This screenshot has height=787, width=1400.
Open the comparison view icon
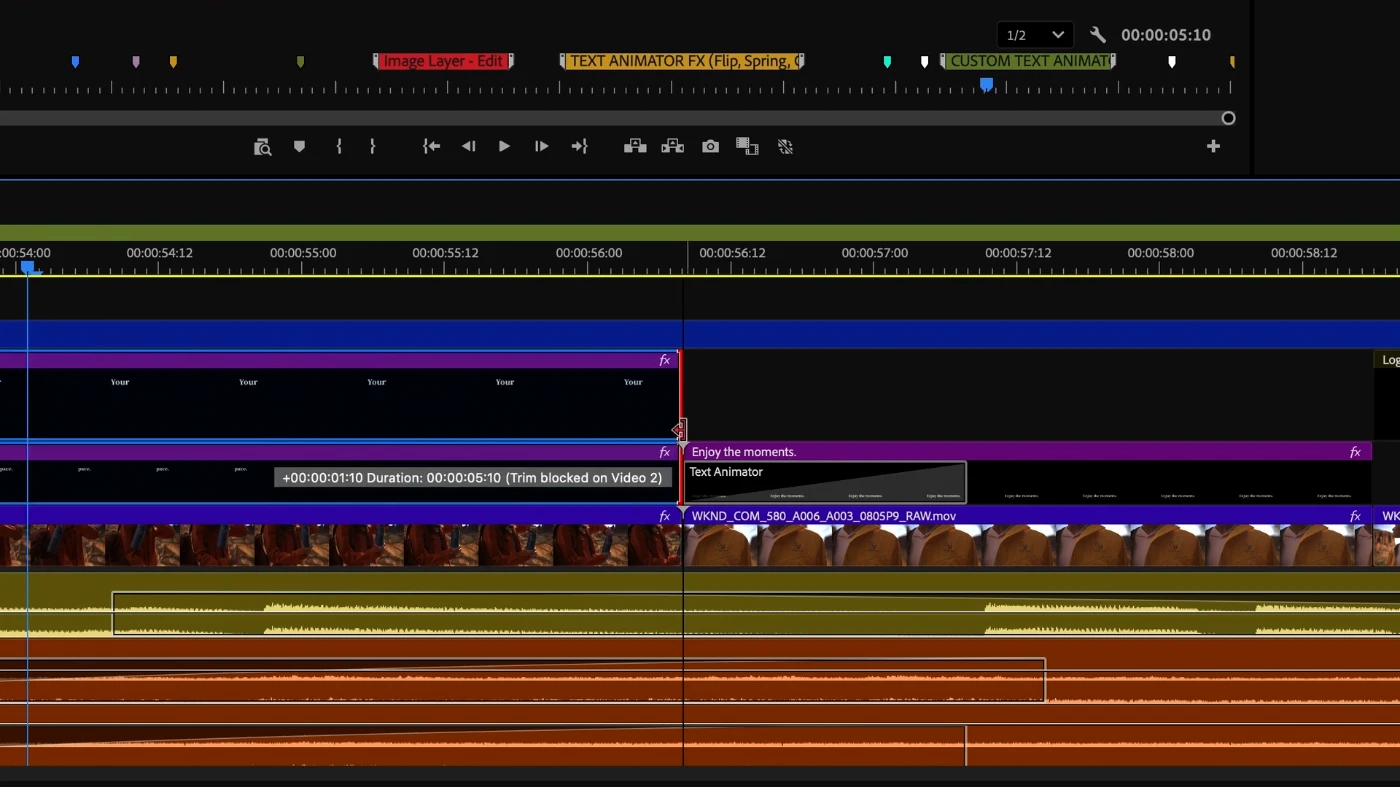[747, 147]
